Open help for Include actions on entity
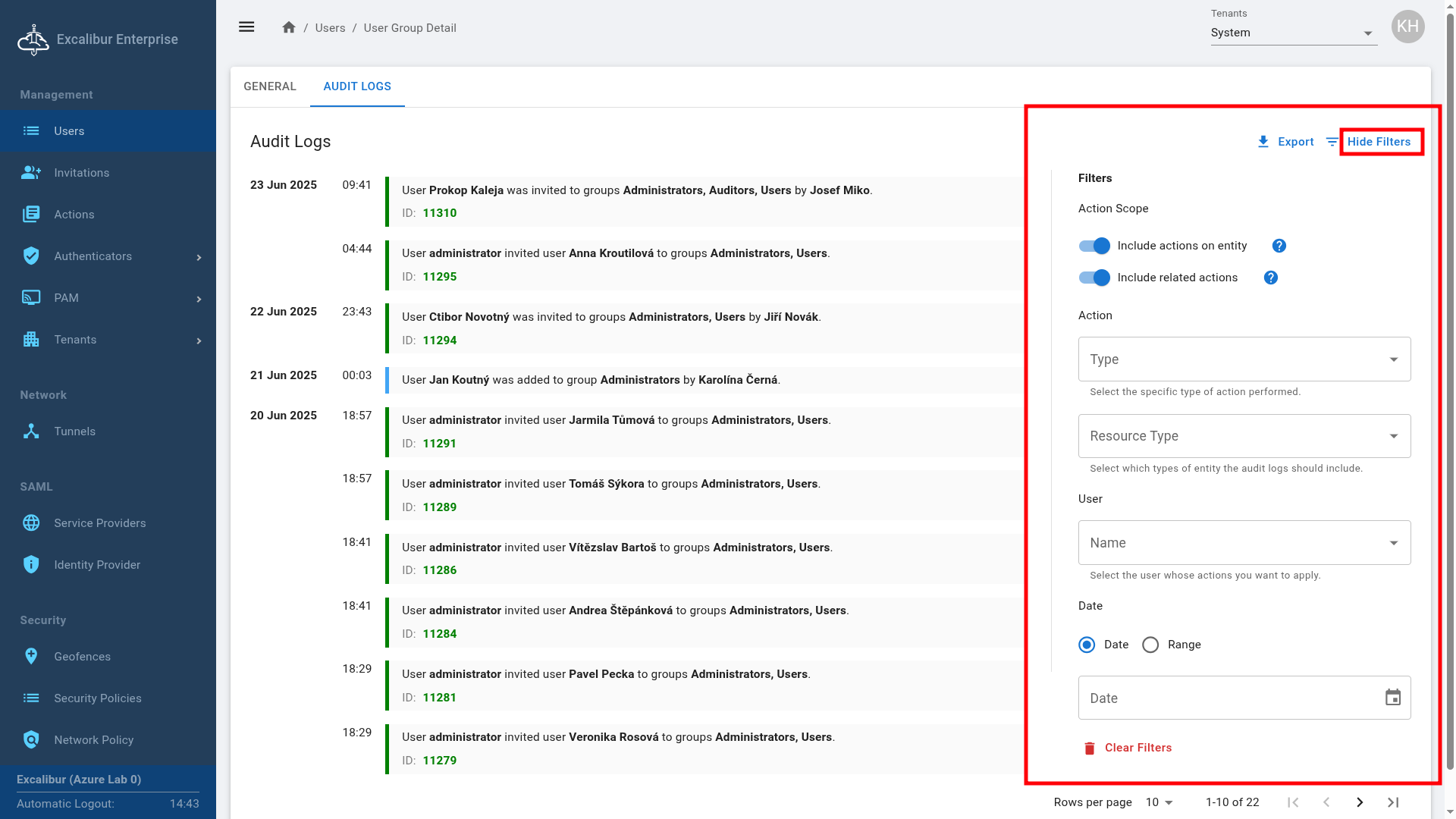This screenshot has height=819, width=1456. tap(1279, 246)
